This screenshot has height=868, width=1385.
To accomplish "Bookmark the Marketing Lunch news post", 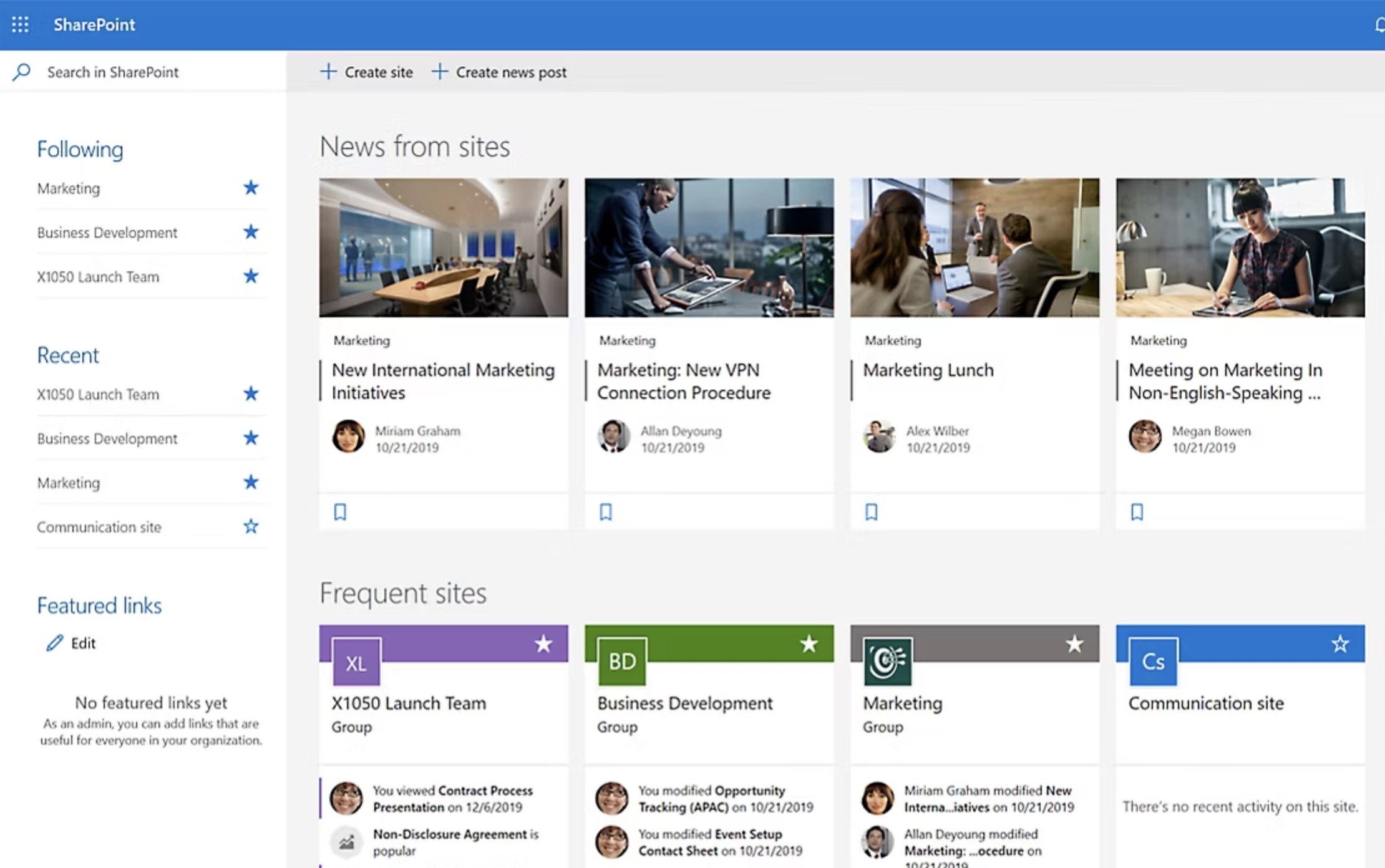I will click(872, 511).
